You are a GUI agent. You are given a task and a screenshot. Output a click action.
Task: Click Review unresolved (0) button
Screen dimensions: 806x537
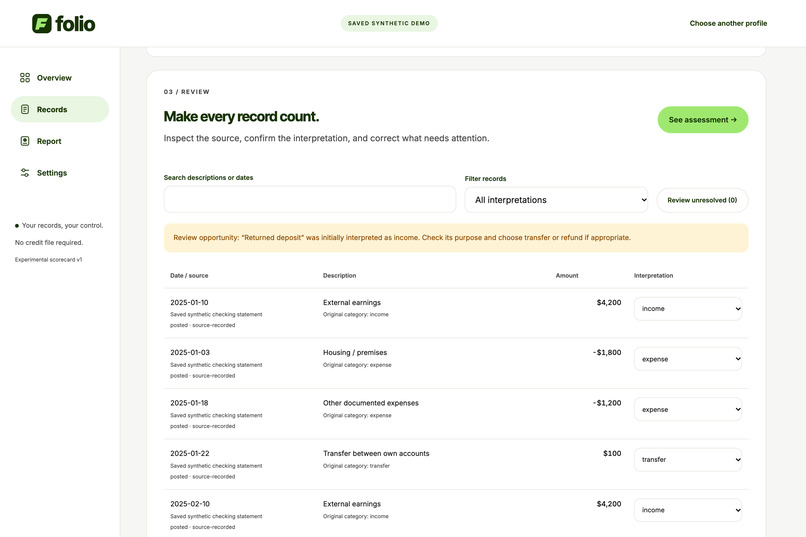point(702,200)
